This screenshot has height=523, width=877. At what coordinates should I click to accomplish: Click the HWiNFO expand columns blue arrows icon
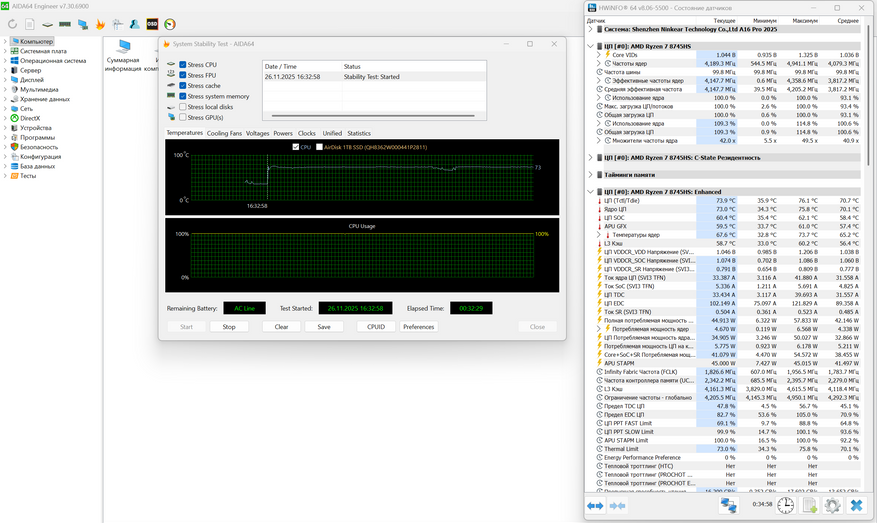tap(596, 506)
